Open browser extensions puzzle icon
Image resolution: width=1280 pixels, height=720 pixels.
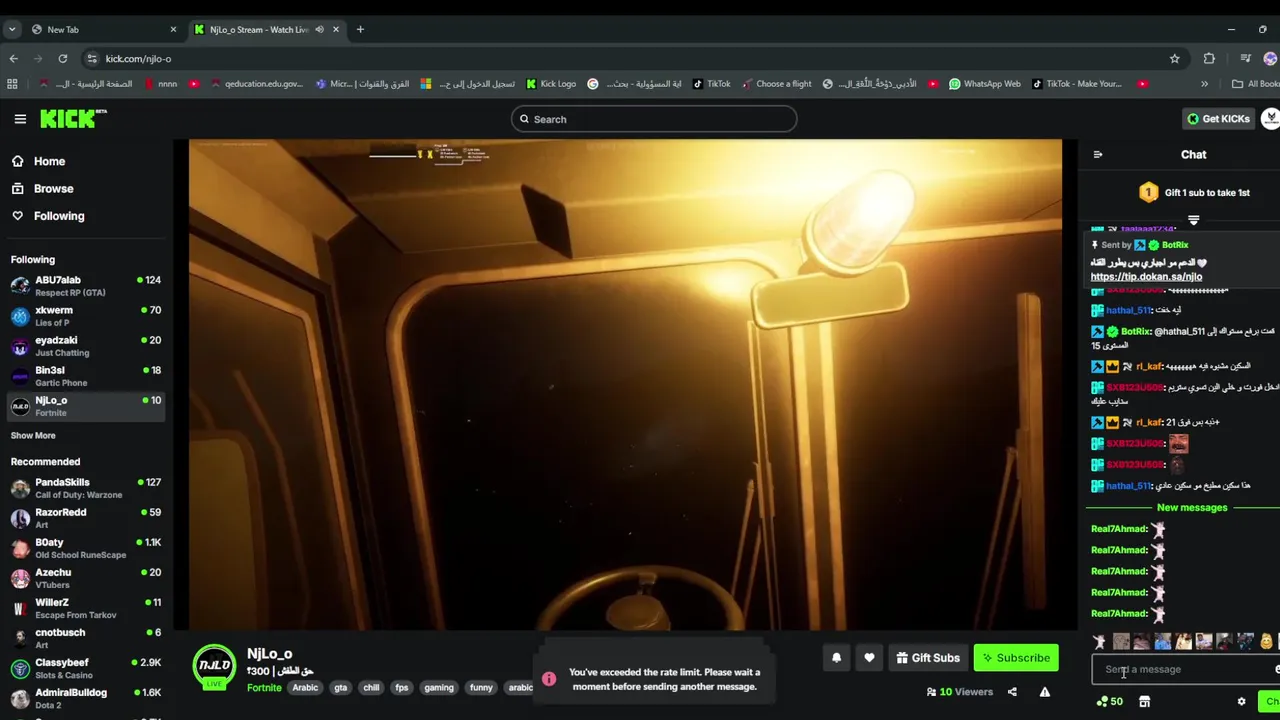1209,59
